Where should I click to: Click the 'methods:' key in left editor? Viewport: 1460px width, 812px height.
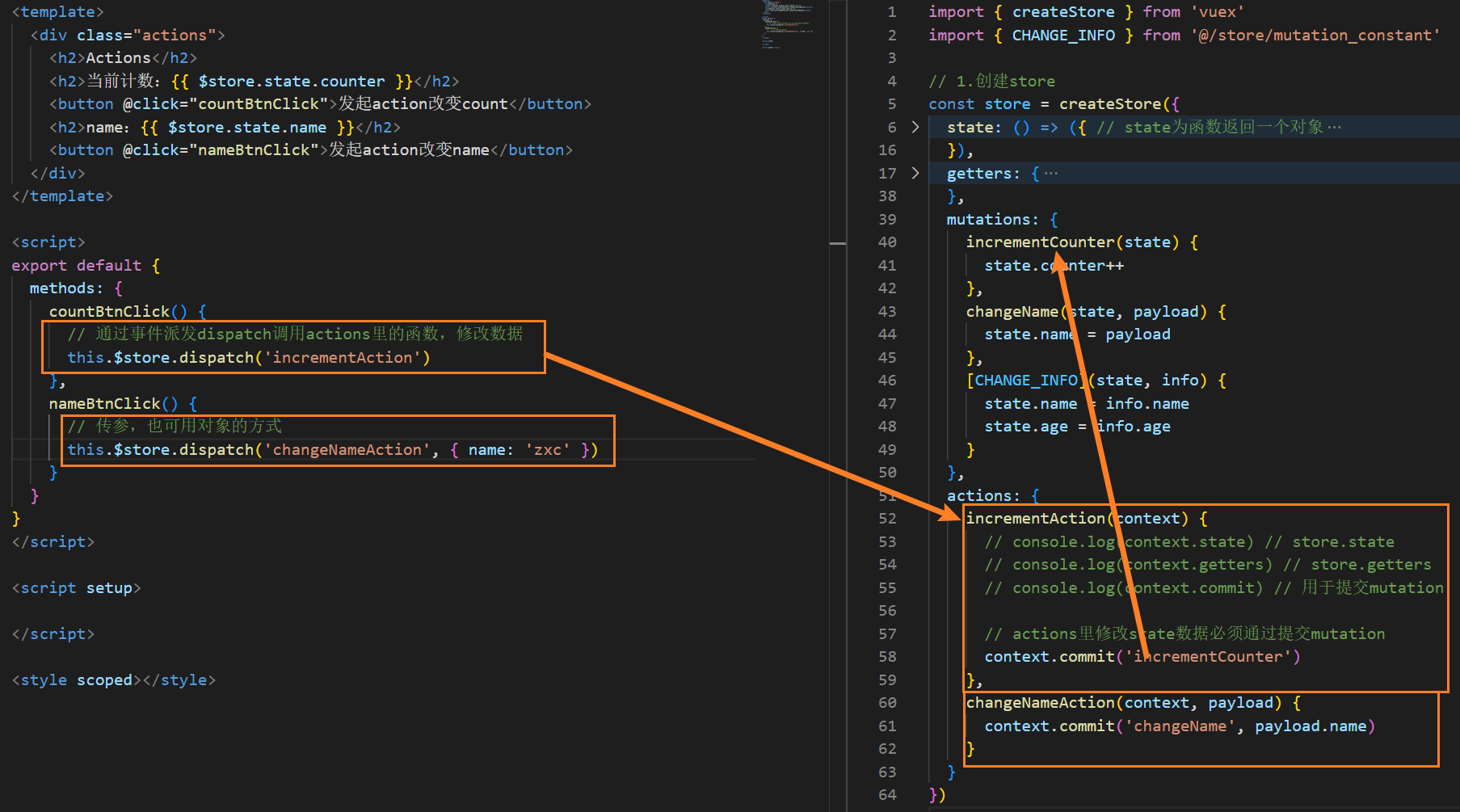pos(67,288)
